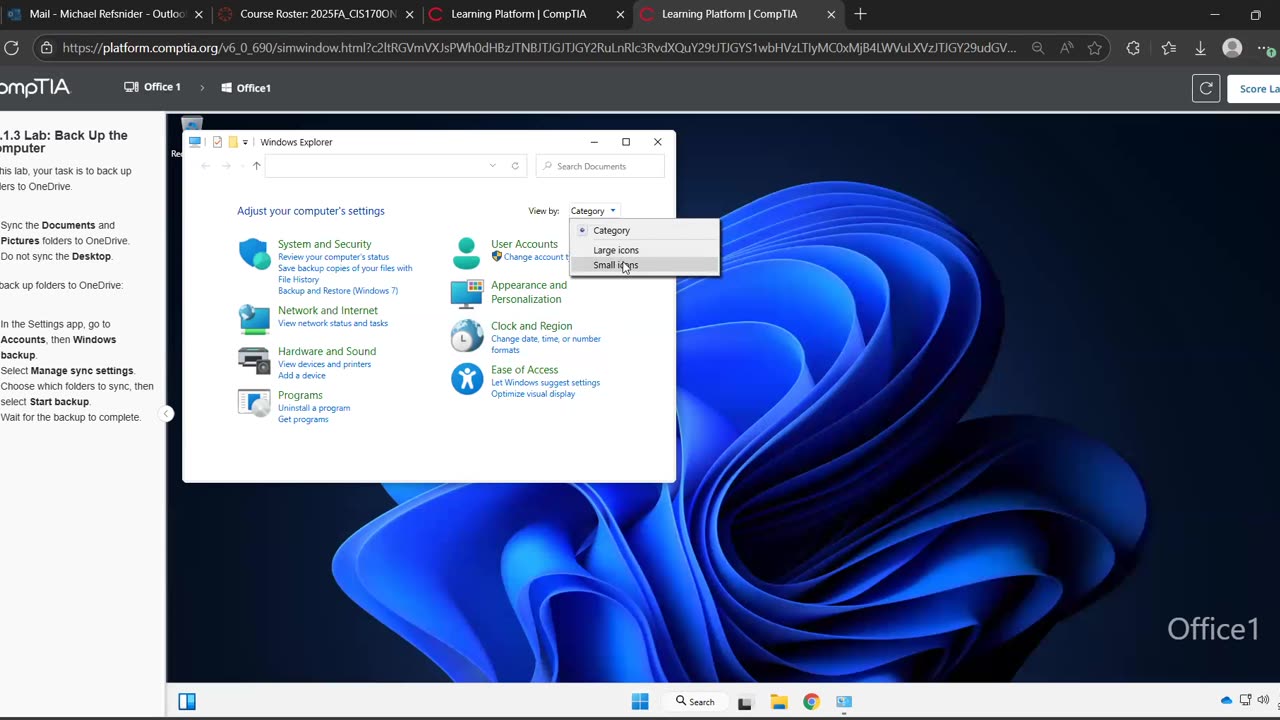This screenshot has width=1280, height=720.
Task: Click the Explorer forward arrow
Action: pos(227,166)
